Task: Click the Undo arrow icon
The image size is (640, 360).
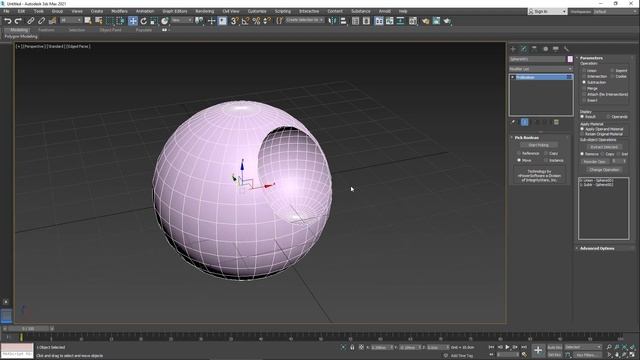Action: pyautogui.click(x=7, y=21)
